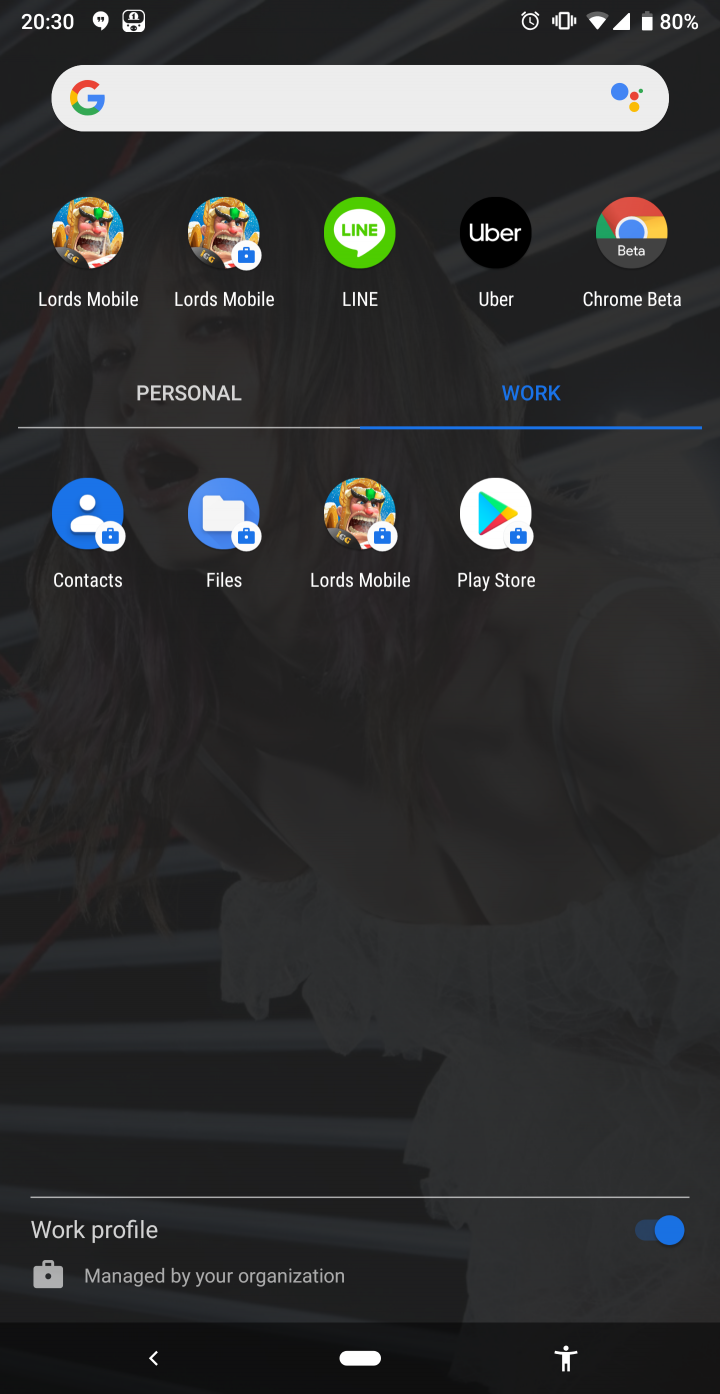Image resolution: width=720 pixels, height=1394 pixels.
Task: Open the Uber app
Action: pos(496,233)
